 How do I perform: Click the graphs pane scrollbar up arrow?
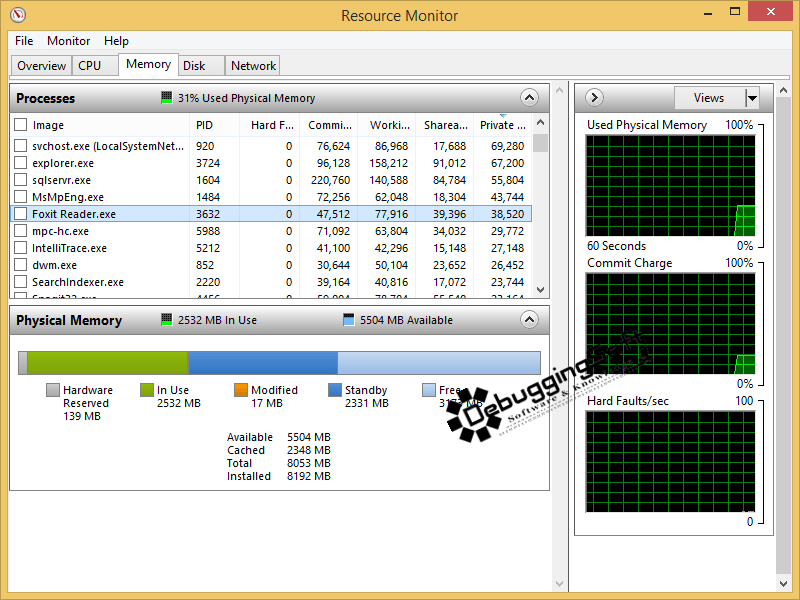783,91
